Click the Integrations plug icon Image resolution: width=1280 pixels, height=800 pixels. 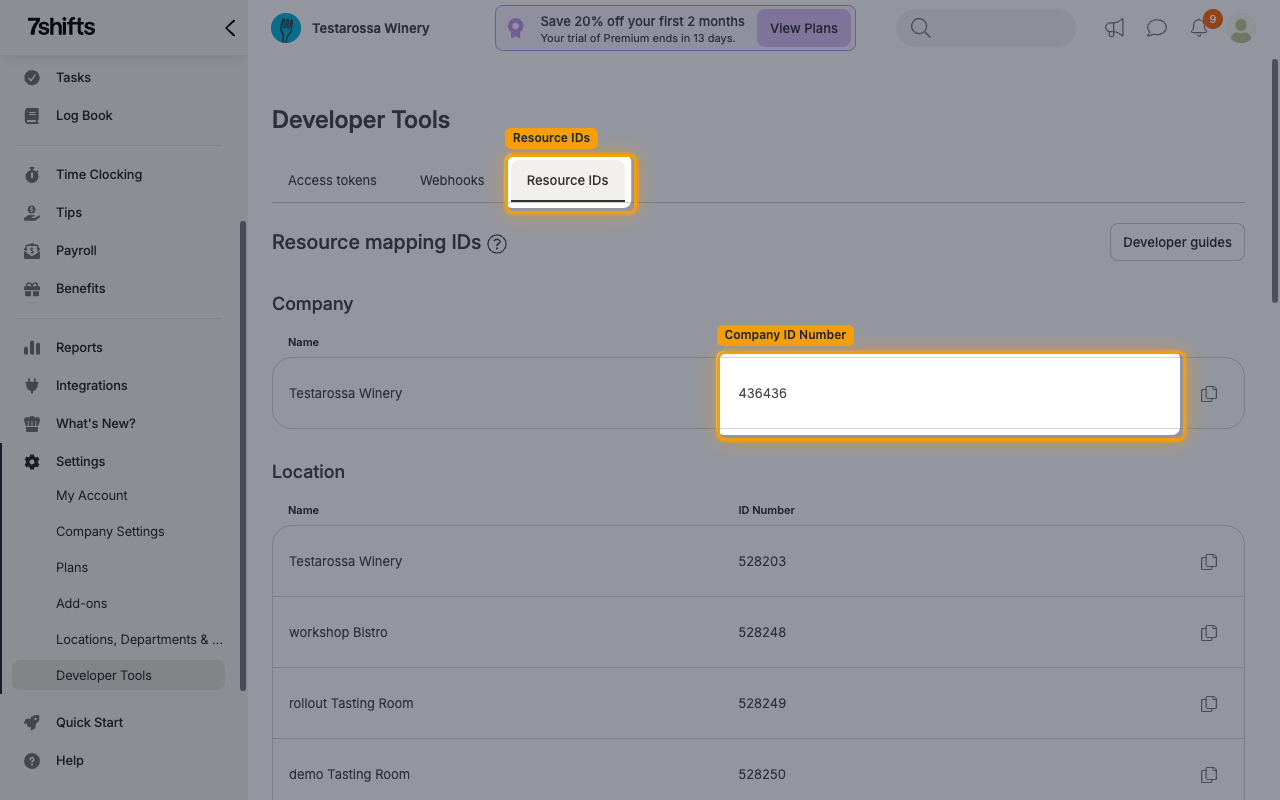point(32,385)
